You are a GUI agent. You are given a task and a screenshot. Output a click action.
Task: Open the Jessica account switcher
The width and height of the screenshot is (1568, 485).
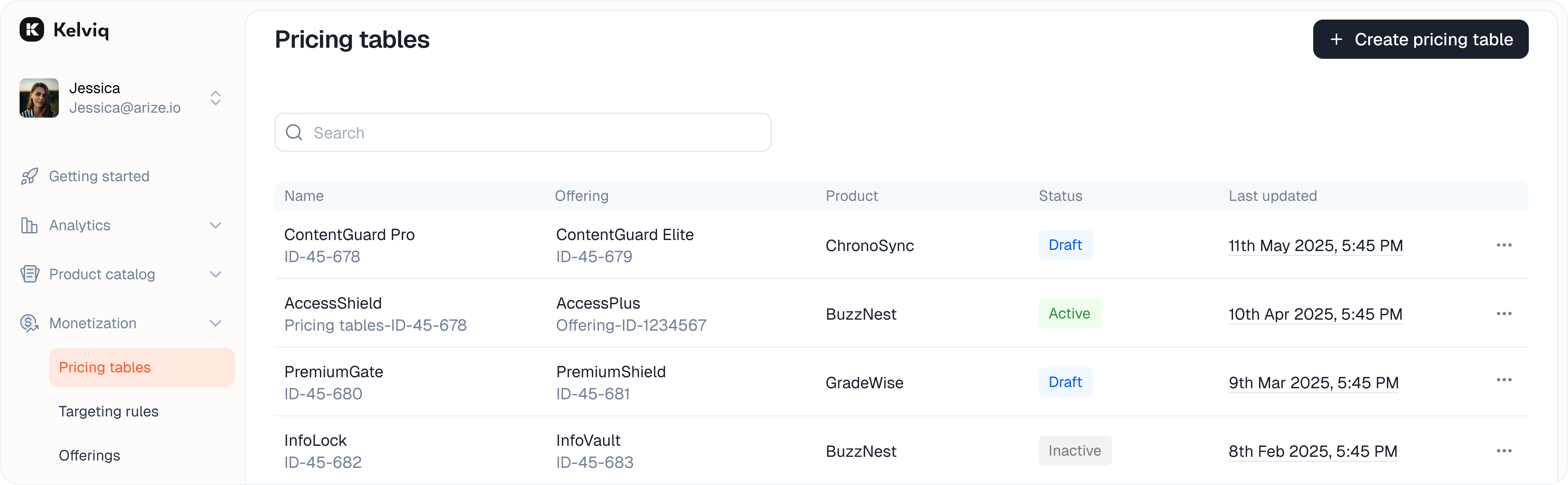coord(216,98)
